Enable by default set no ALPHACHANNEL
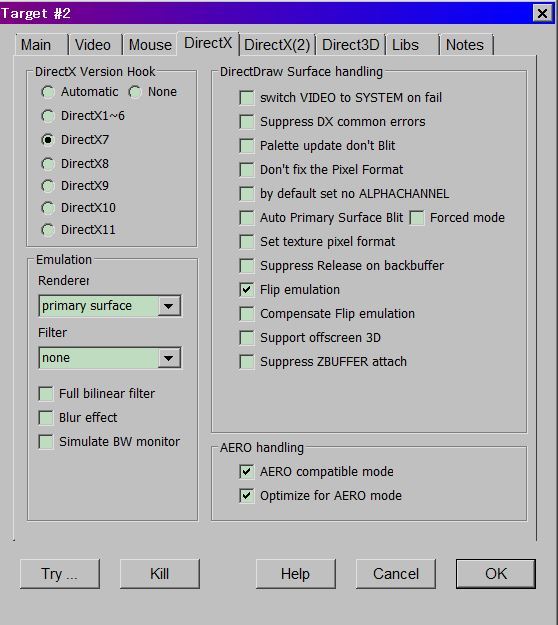The height and width of the screenshot is (625, 558). point(247,194)
